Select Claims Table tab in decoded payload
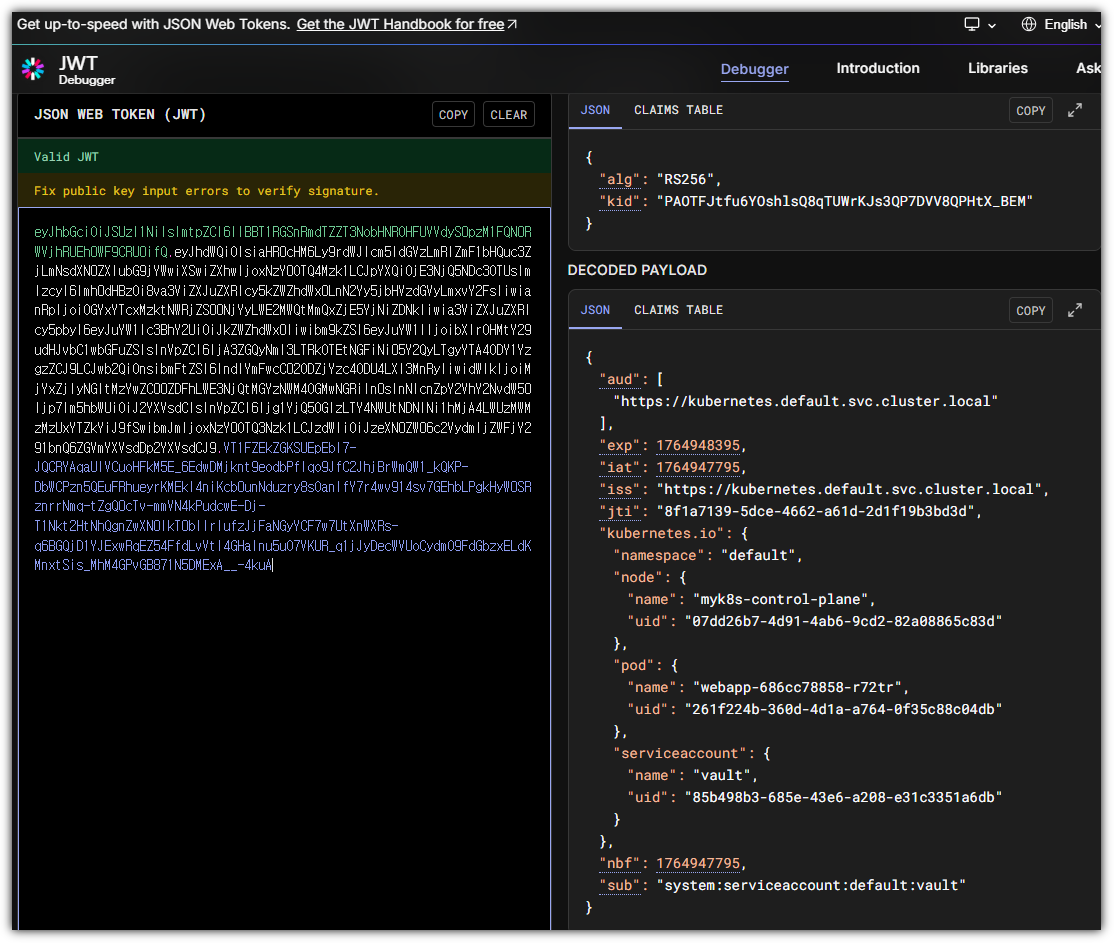Image resolution: width=1114 pixels, height=943 pixels. [678, 310]
